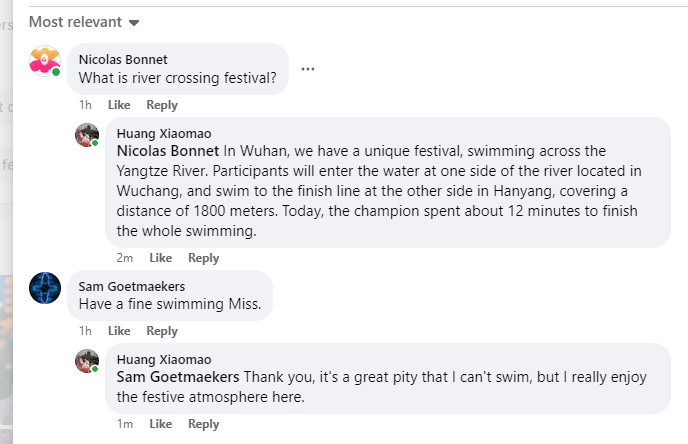Like Huang Xiaomao's can't swim reply

coord(160,424)
